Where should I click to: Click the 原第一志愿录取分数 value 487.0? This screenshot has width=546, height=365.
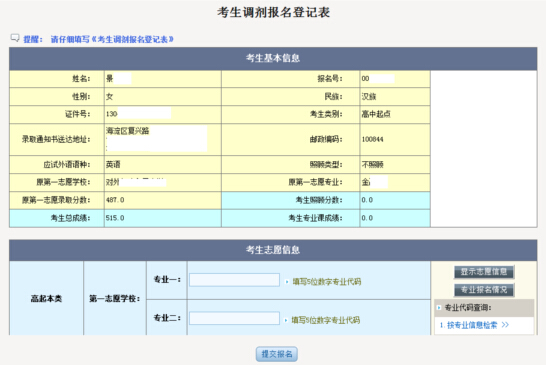tap(115, 200)
